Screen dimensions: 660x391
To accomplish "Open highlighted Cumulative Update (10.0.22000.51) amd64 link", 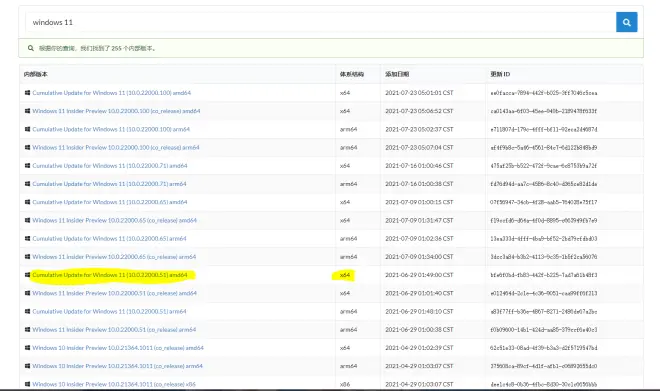I will [x=110, y=275].
